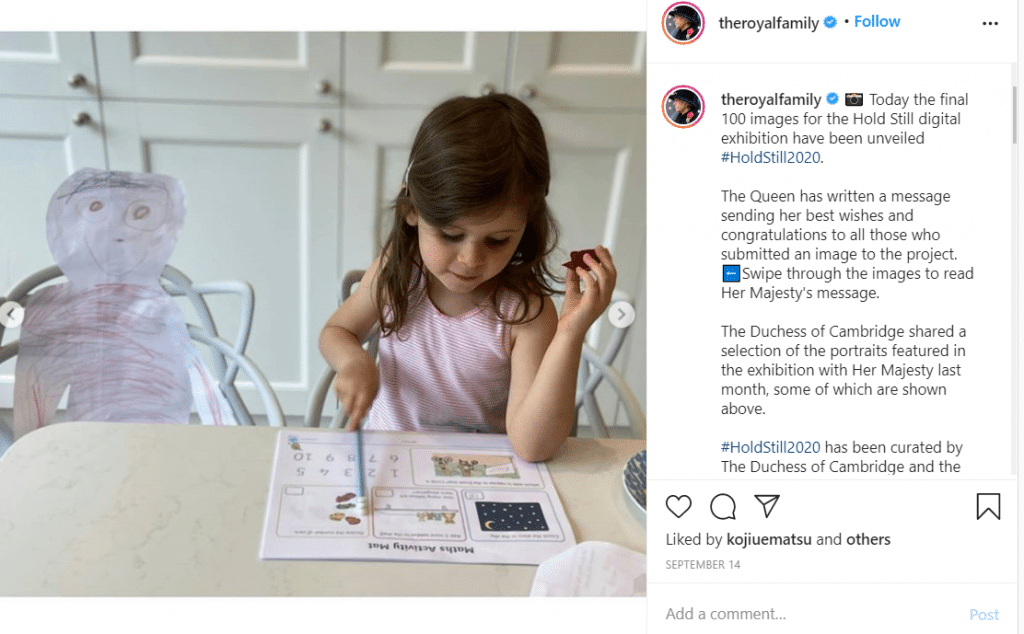This screenshot has height=634, width=1024.
Task: Share post via paper plane icon
Action: (x=767, y=506)
